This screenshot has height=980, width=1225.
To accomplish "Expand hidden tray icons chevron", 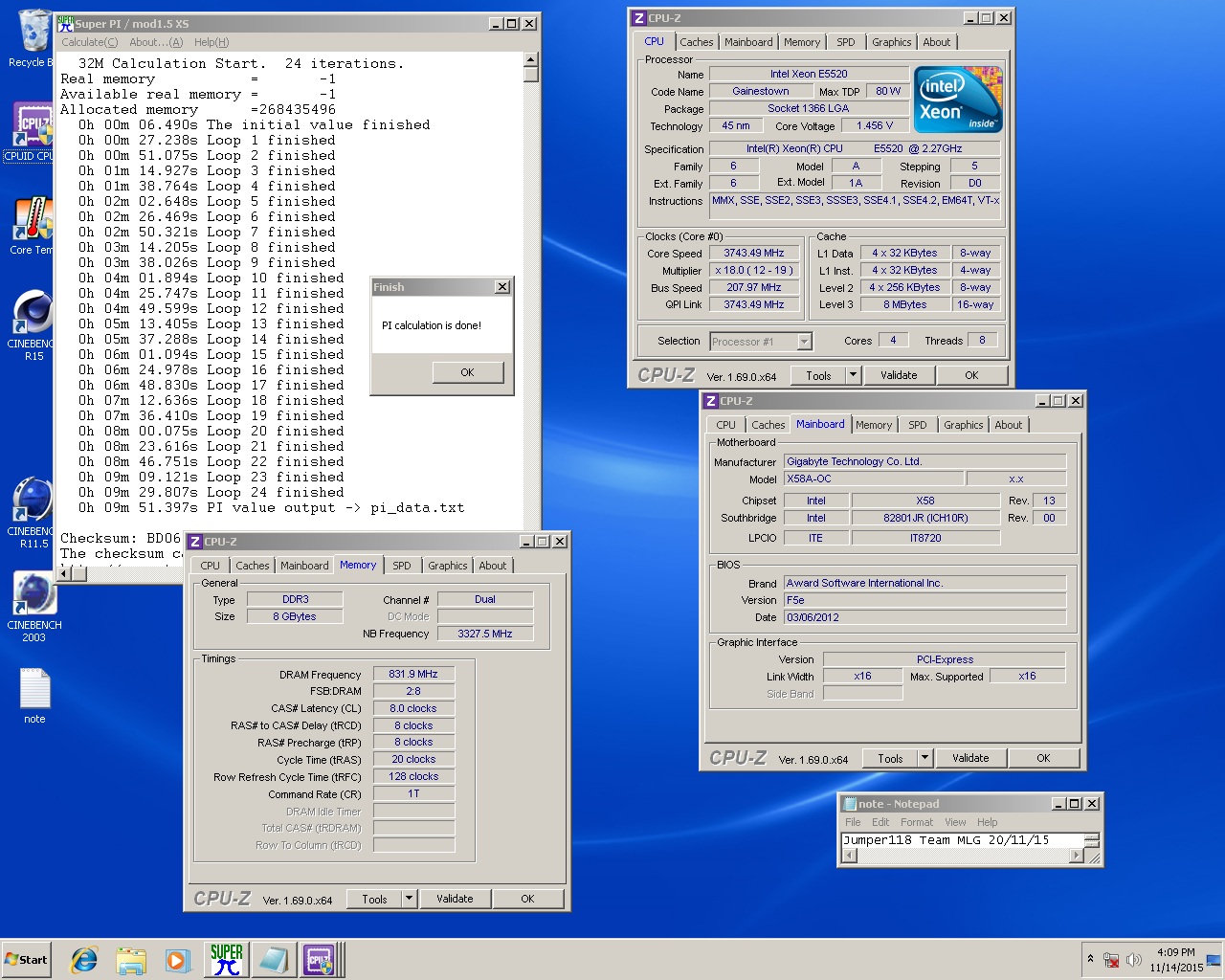I will point(1090,958).
